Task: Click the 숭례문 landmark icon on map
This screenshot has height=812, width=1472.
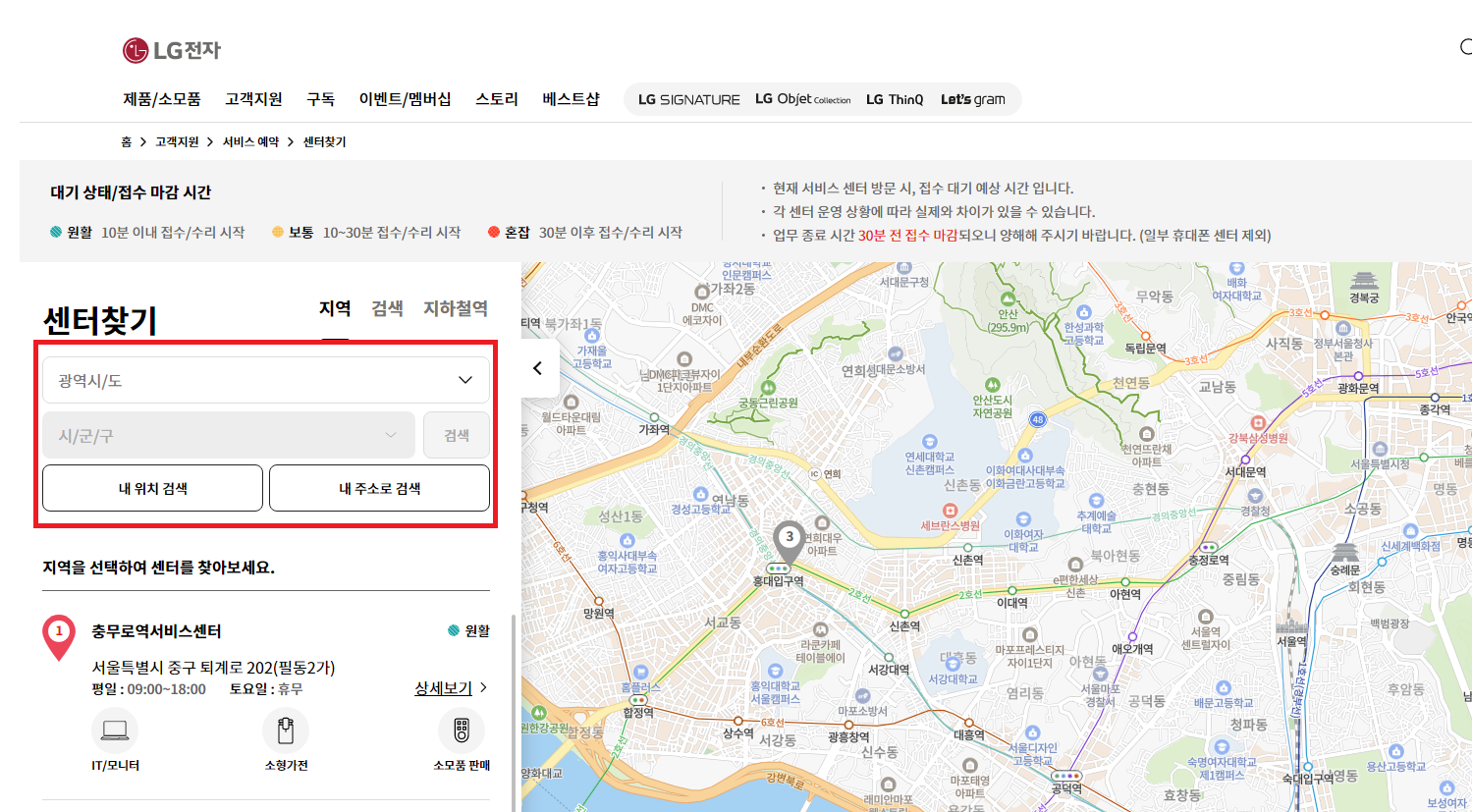Action: (1344, 553)
